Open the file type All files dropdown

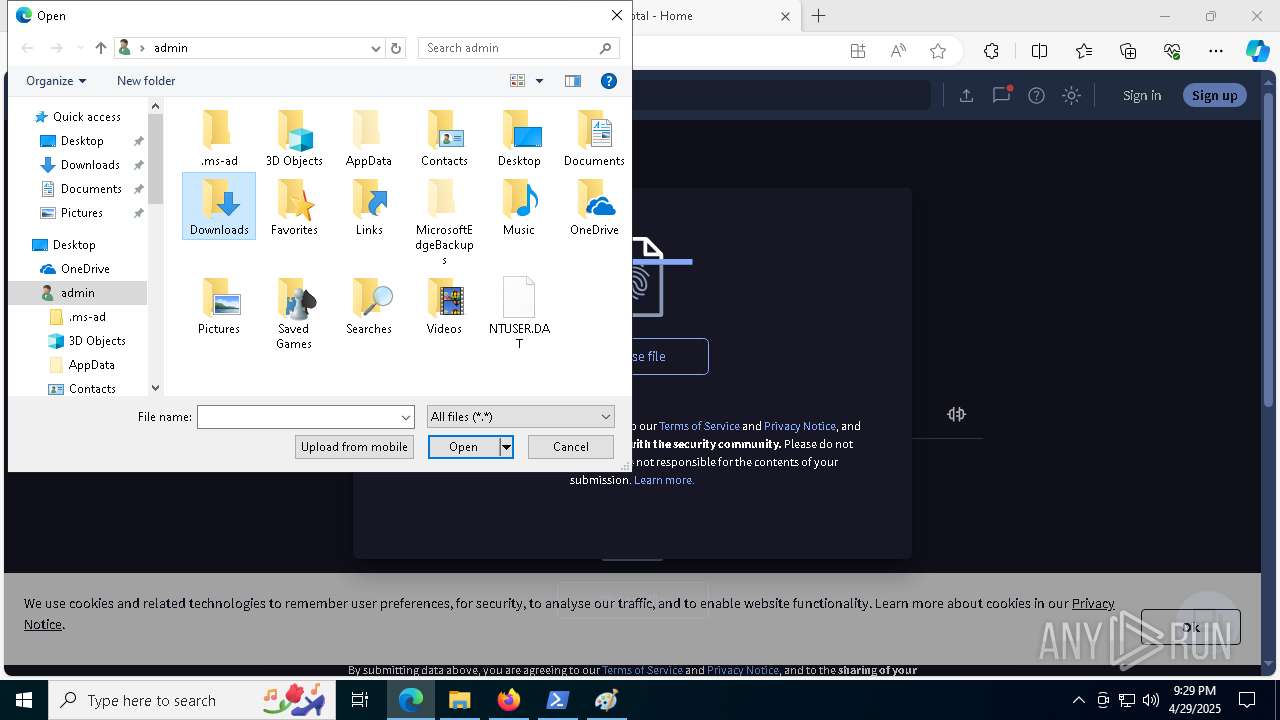tap(520, 417)
